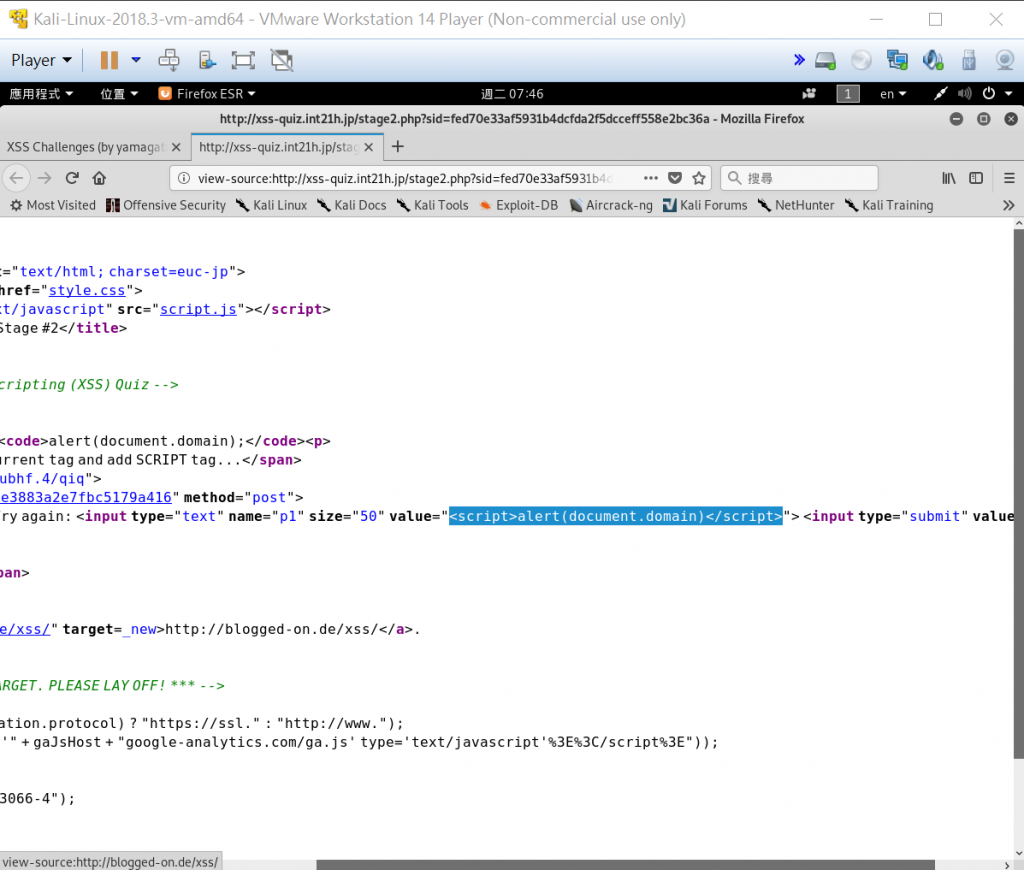The width and height of the screenshot is (1024, 870).
Task: Switch to XSS Challenges tab
Action: (85, 147)
